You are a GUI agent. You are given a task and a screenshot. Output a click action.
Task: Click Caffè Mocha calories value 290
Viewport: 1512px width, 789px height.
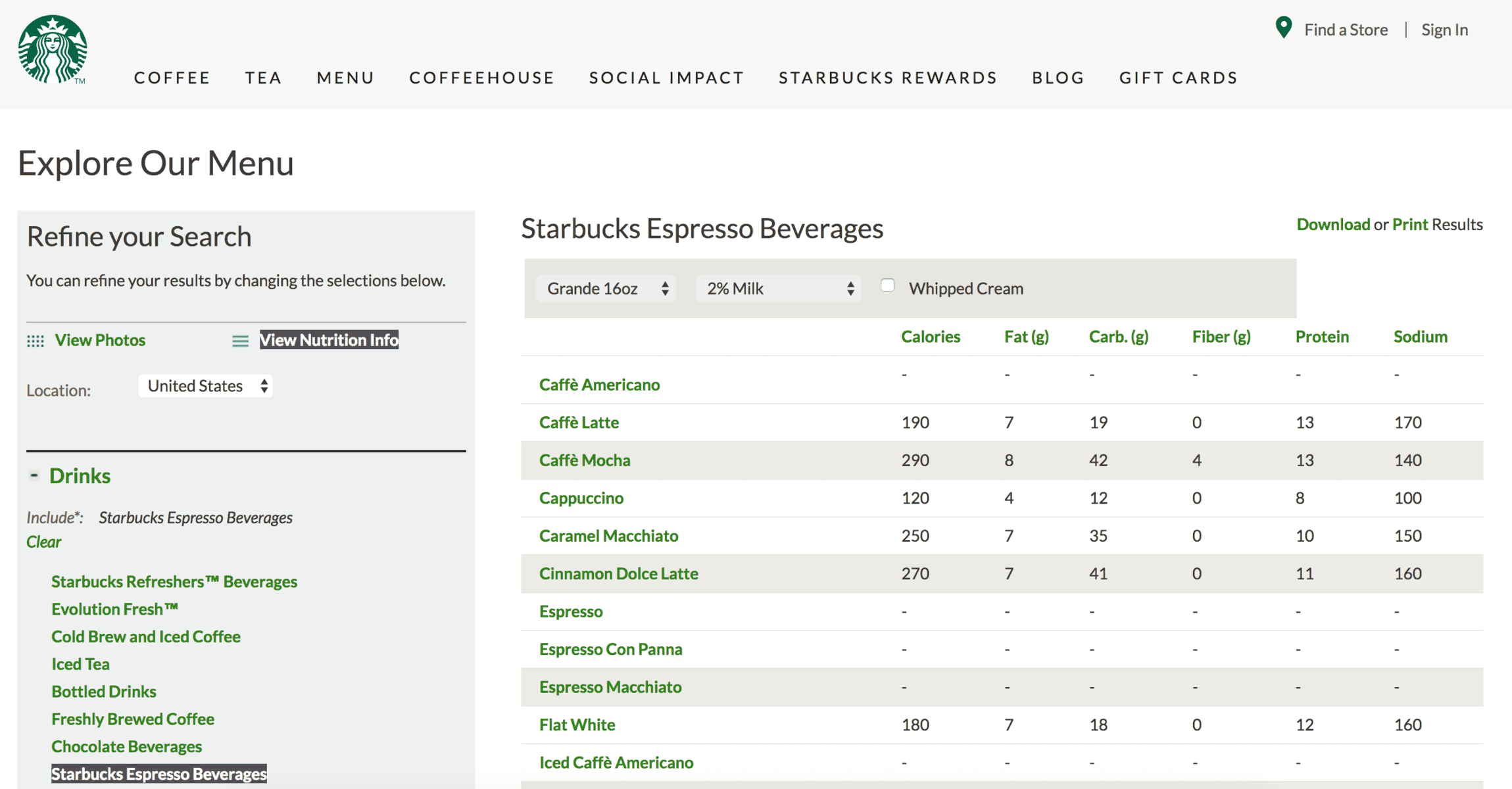915,460
